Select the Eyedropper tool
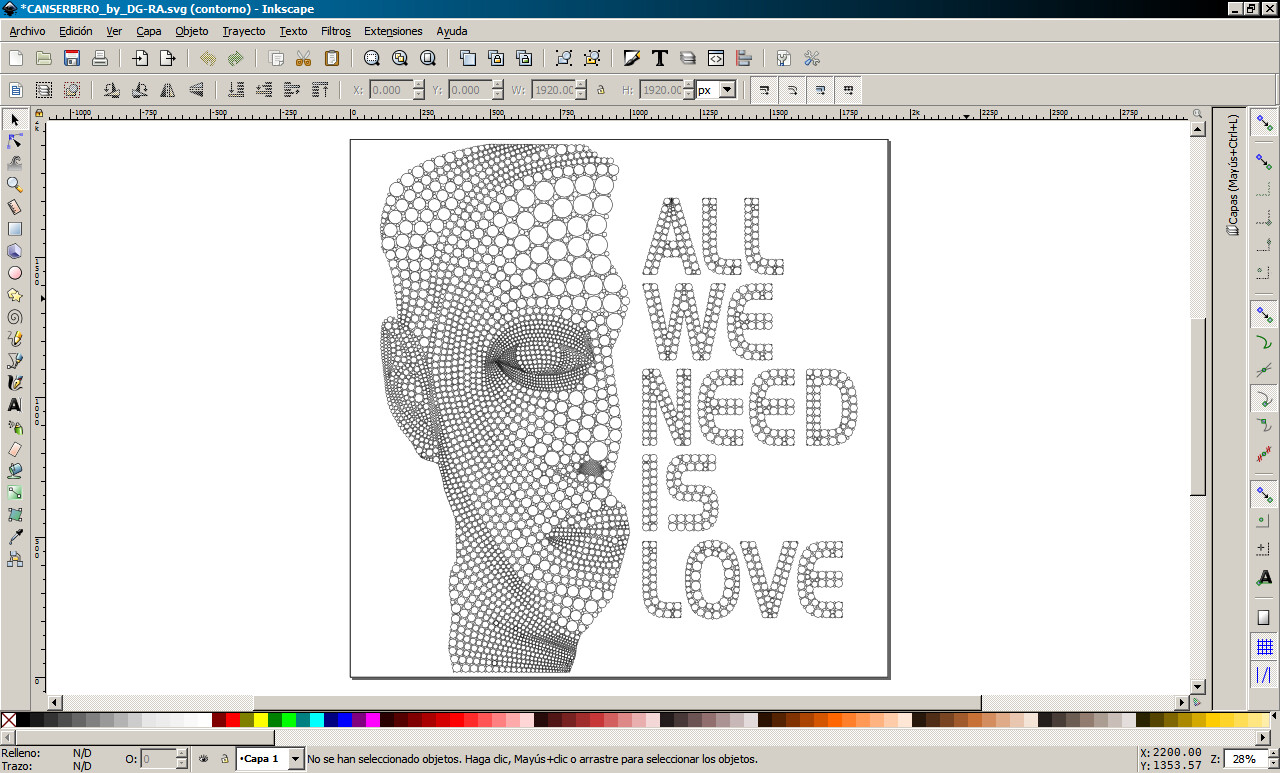1280x773 pixels. 15,536
